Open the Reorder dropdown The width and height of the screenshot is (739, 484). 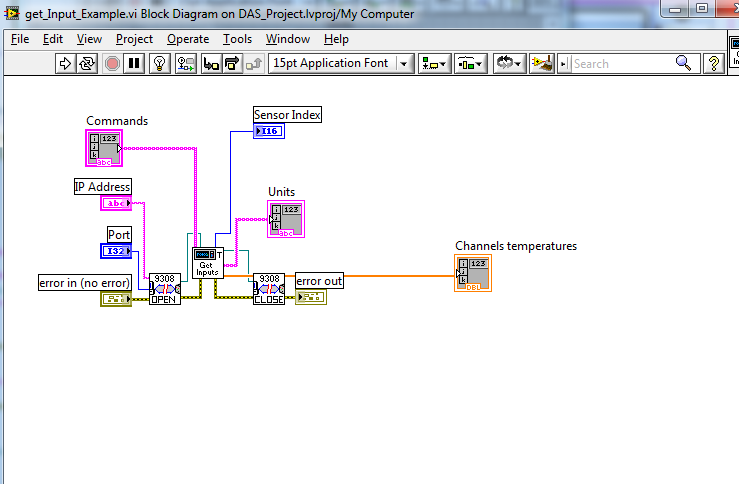(511, 63)
